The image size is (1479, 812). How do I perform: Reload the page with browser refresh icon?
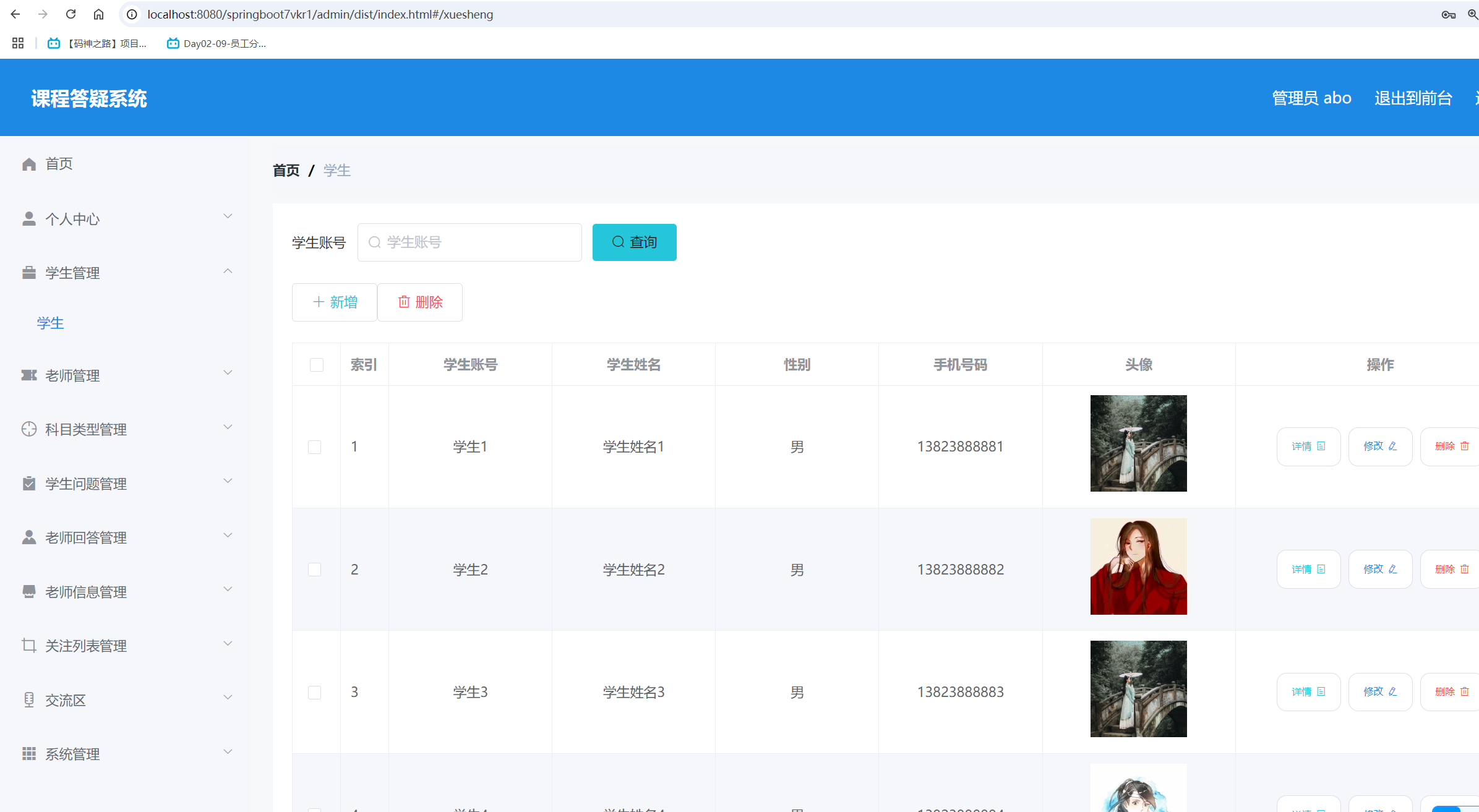(x=71, y=14)
